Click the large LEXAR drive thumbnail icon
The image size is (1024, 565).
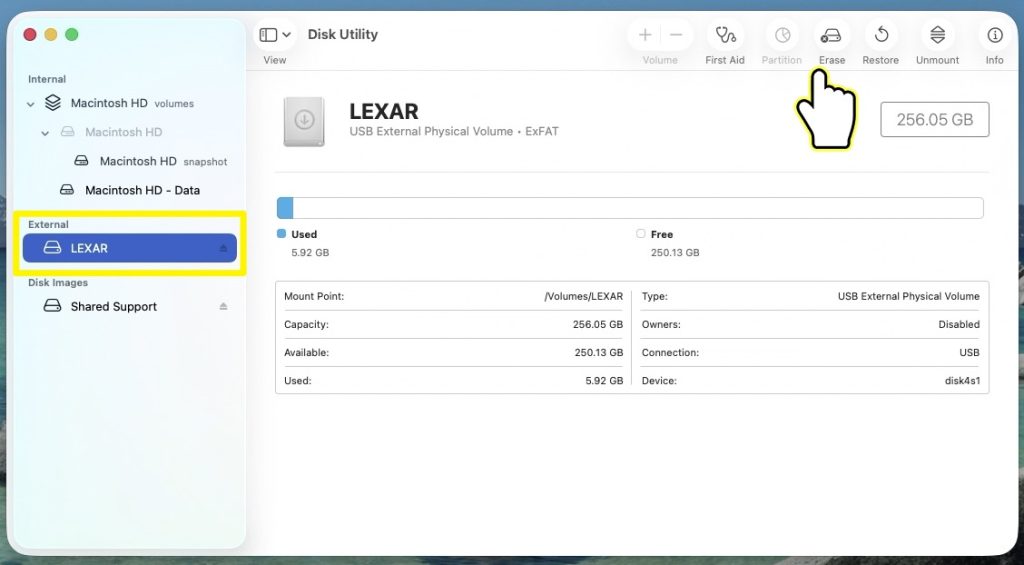tap(304, 121)
